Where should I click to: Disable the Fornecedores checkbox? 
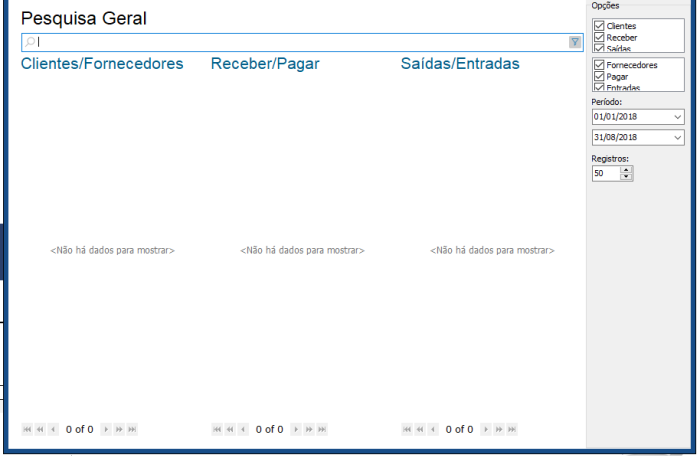(599, 65)
